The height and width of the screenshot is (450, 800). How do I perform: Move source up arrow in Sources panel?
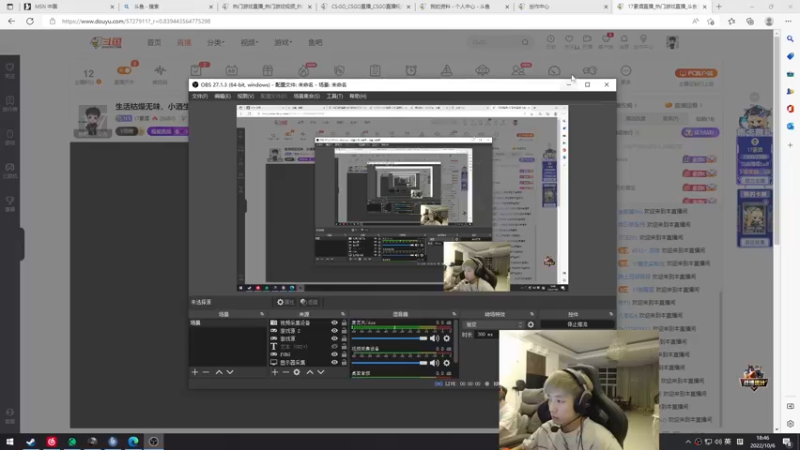pyautogui.click(x=310, y=372)
